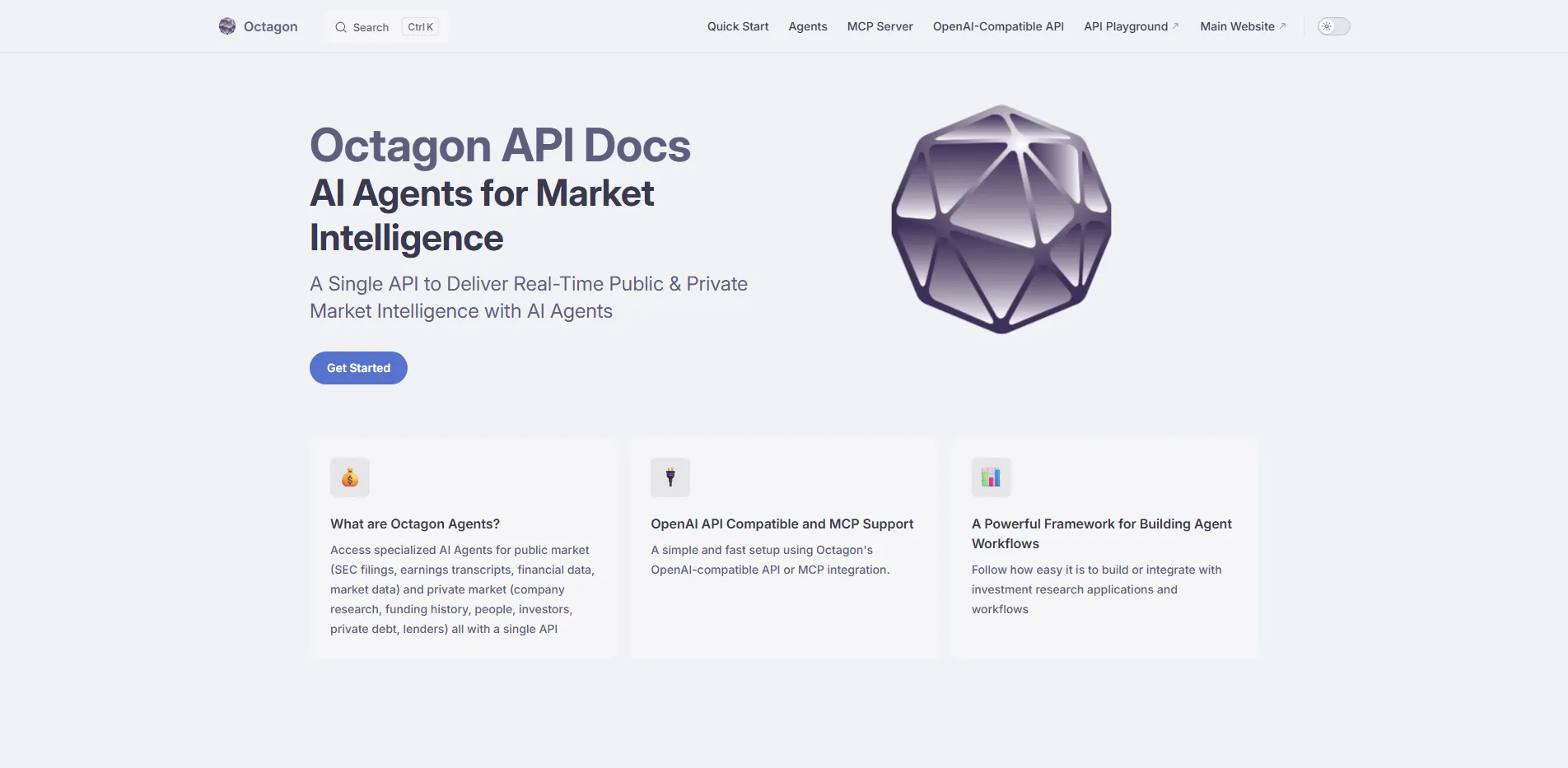Click the Ctrl K shortcut badge
The image size is (1568, 768).
(x=420, y=26)
